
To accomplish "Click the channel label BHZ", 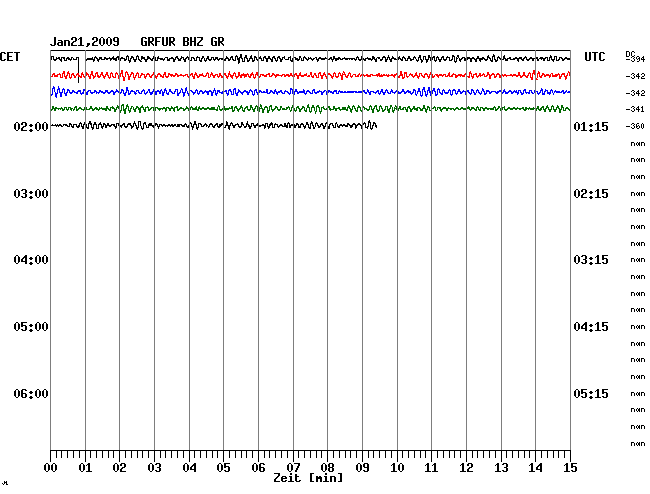I will point(193,42).
